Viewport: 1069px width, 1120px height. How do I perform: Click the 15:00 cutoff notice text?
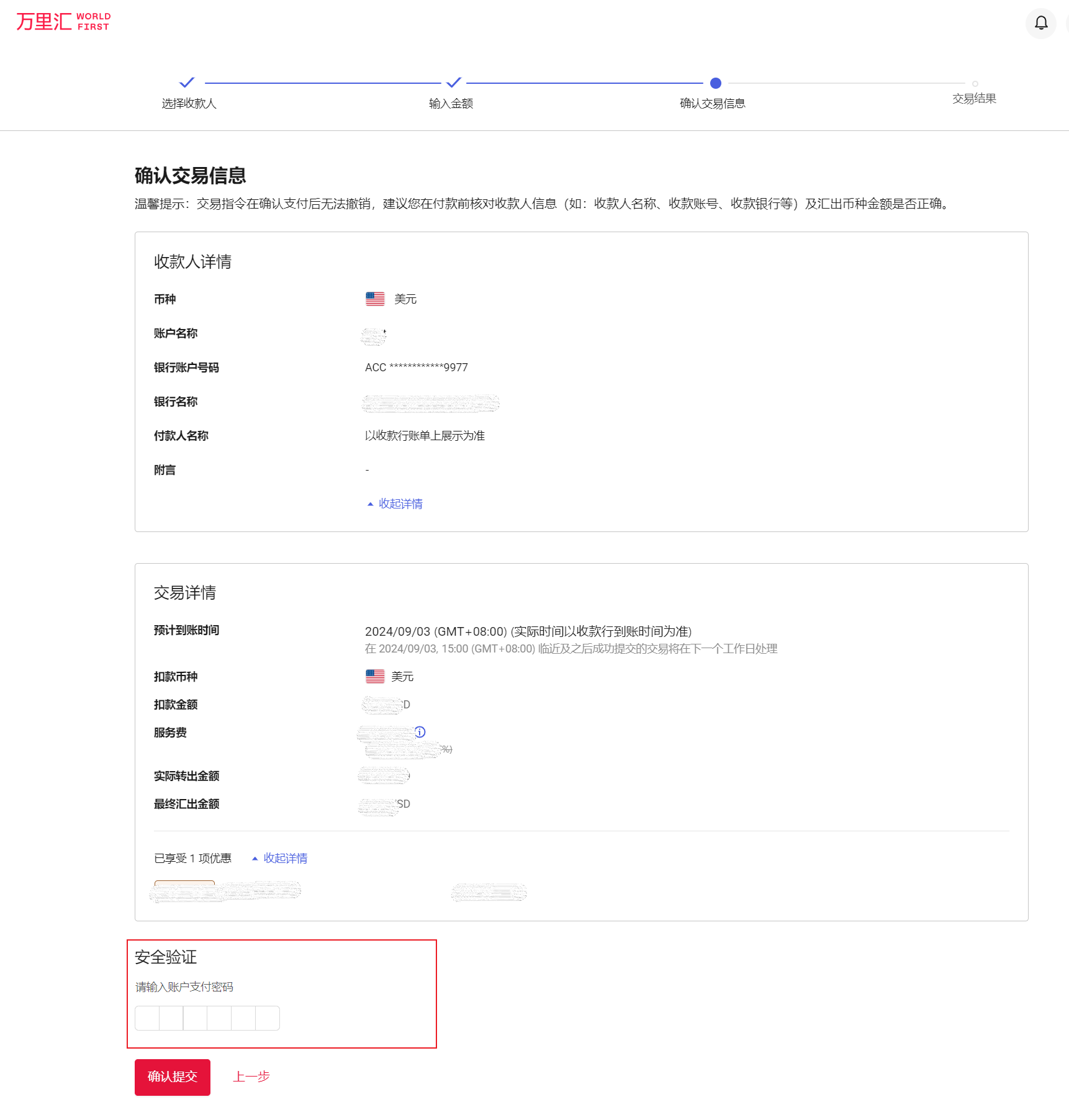(571, 649)
